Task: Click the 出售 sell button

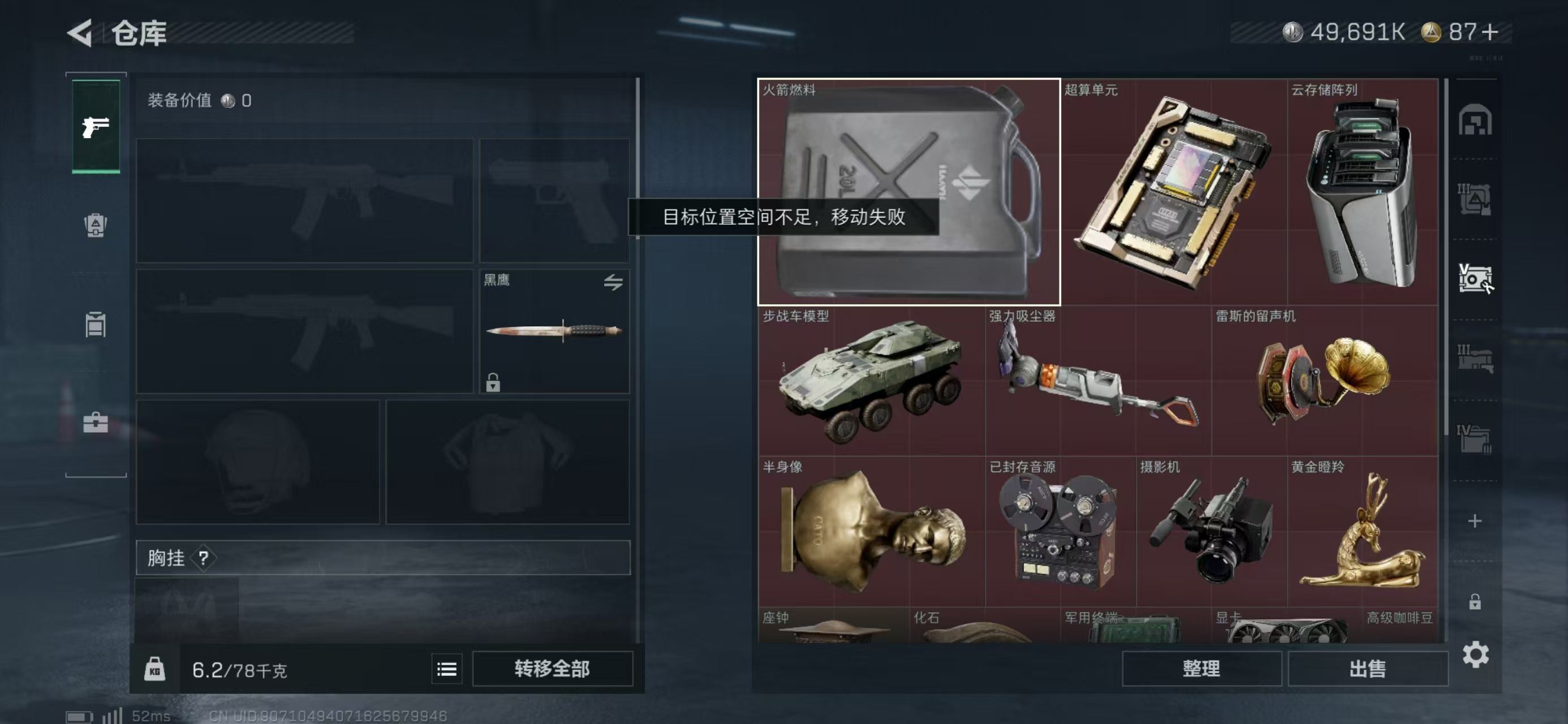Action: [1368, 669]
